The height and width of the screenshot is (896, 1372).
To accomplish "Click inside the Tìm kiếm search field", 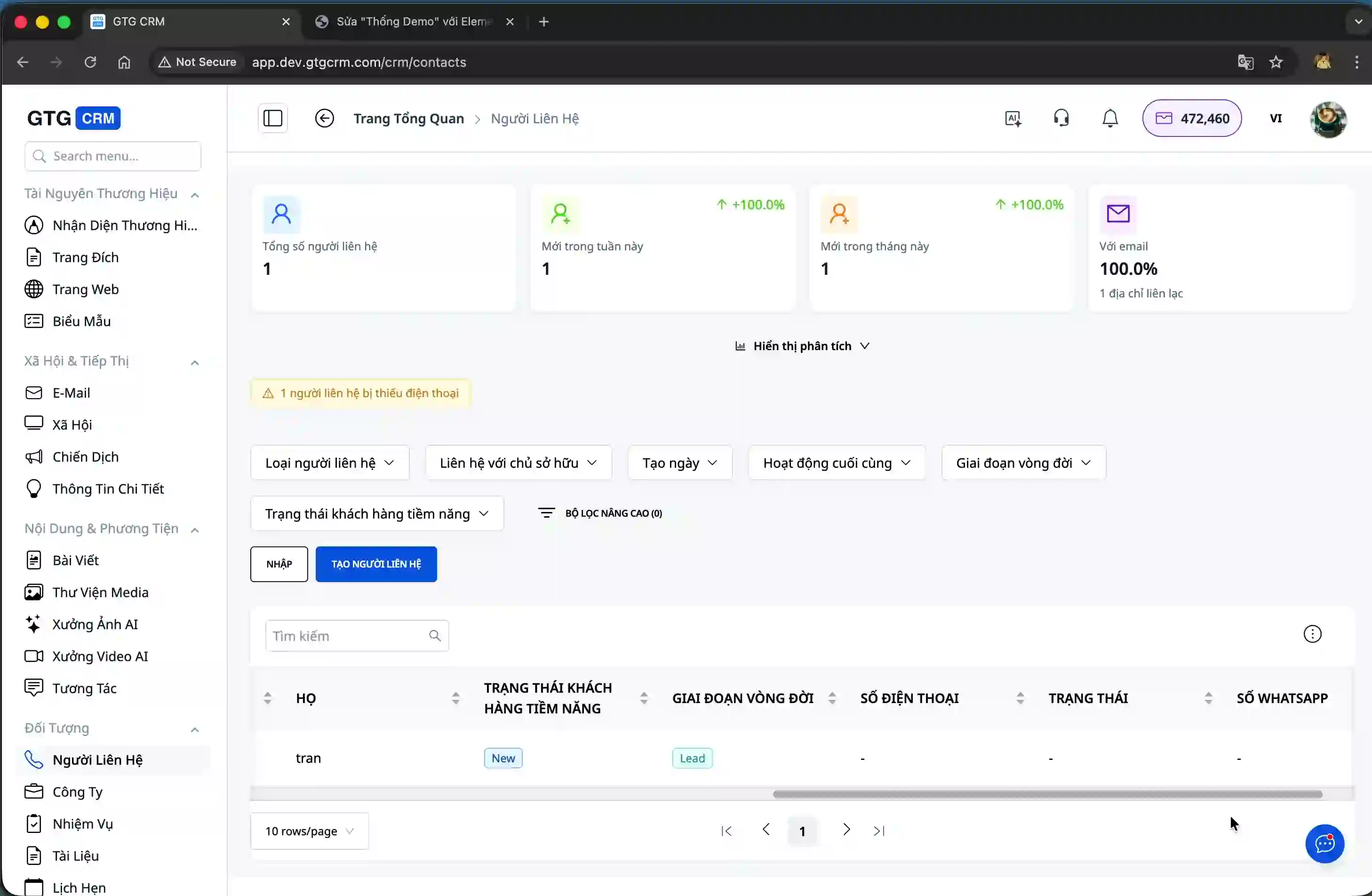I will tap(346, 635).
